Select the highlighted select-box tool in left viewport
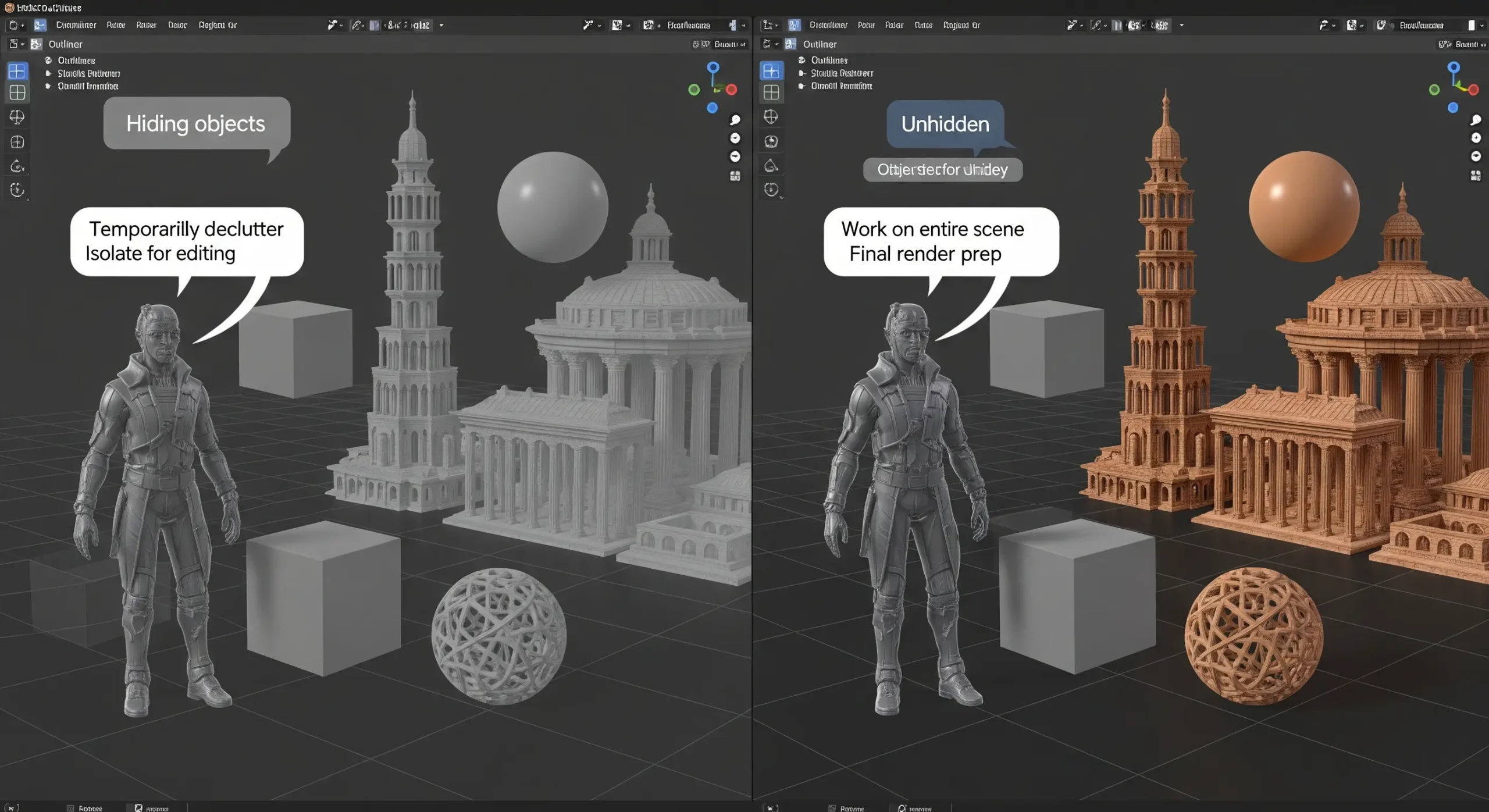 (x=17, y=71)
